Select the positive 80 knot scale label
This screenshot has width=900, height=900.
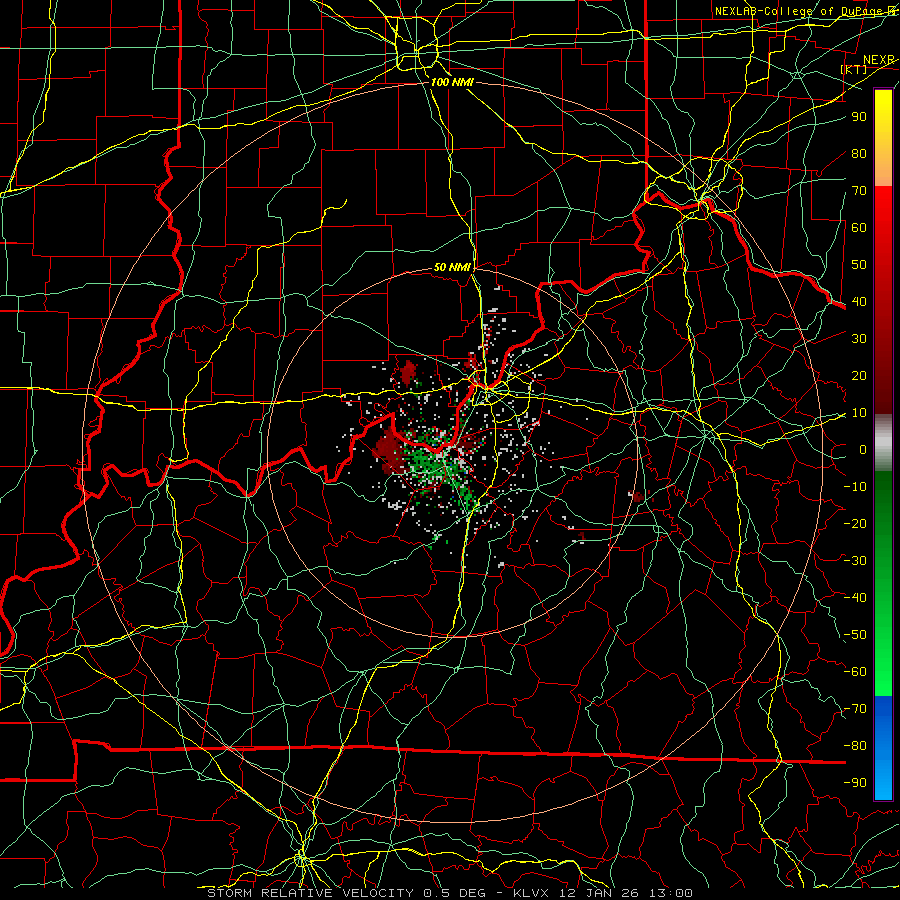pyautogui.click(x=859, y=153)
